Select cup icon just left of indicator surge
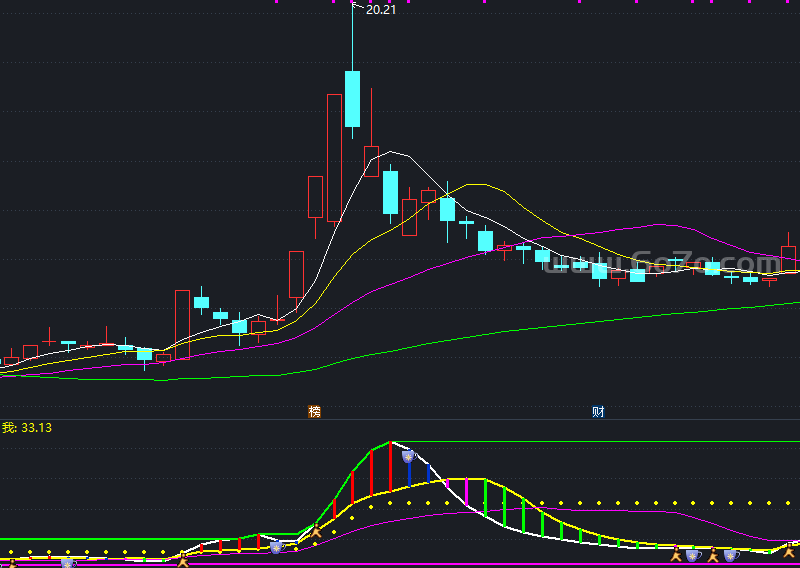Viewport: 800px width, 568px height. 277,547
